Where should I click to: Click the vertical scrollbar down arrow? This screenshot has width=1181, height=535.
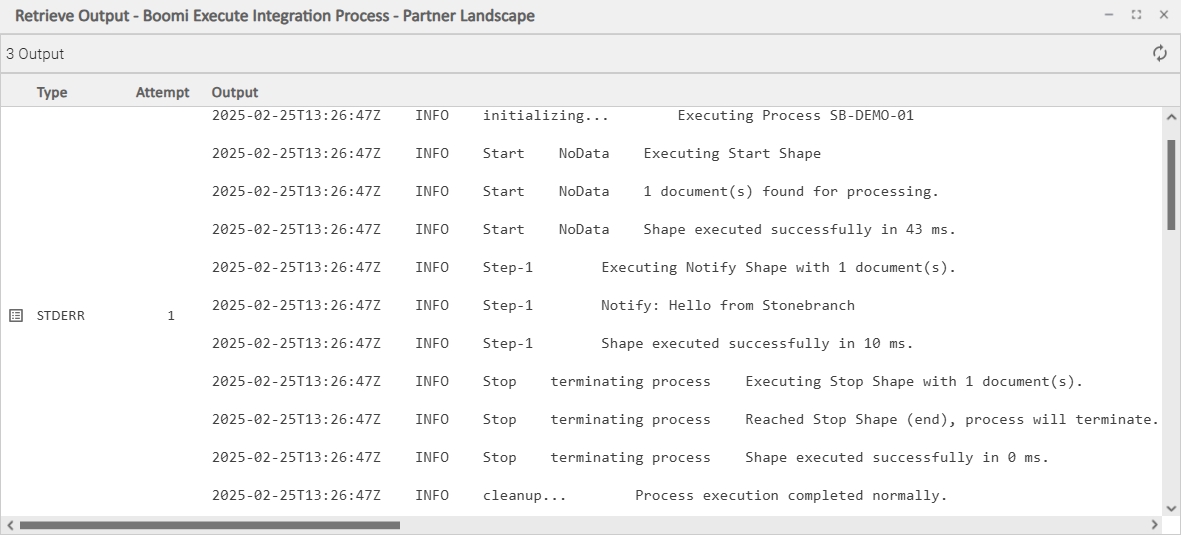tap(1171, 508)
